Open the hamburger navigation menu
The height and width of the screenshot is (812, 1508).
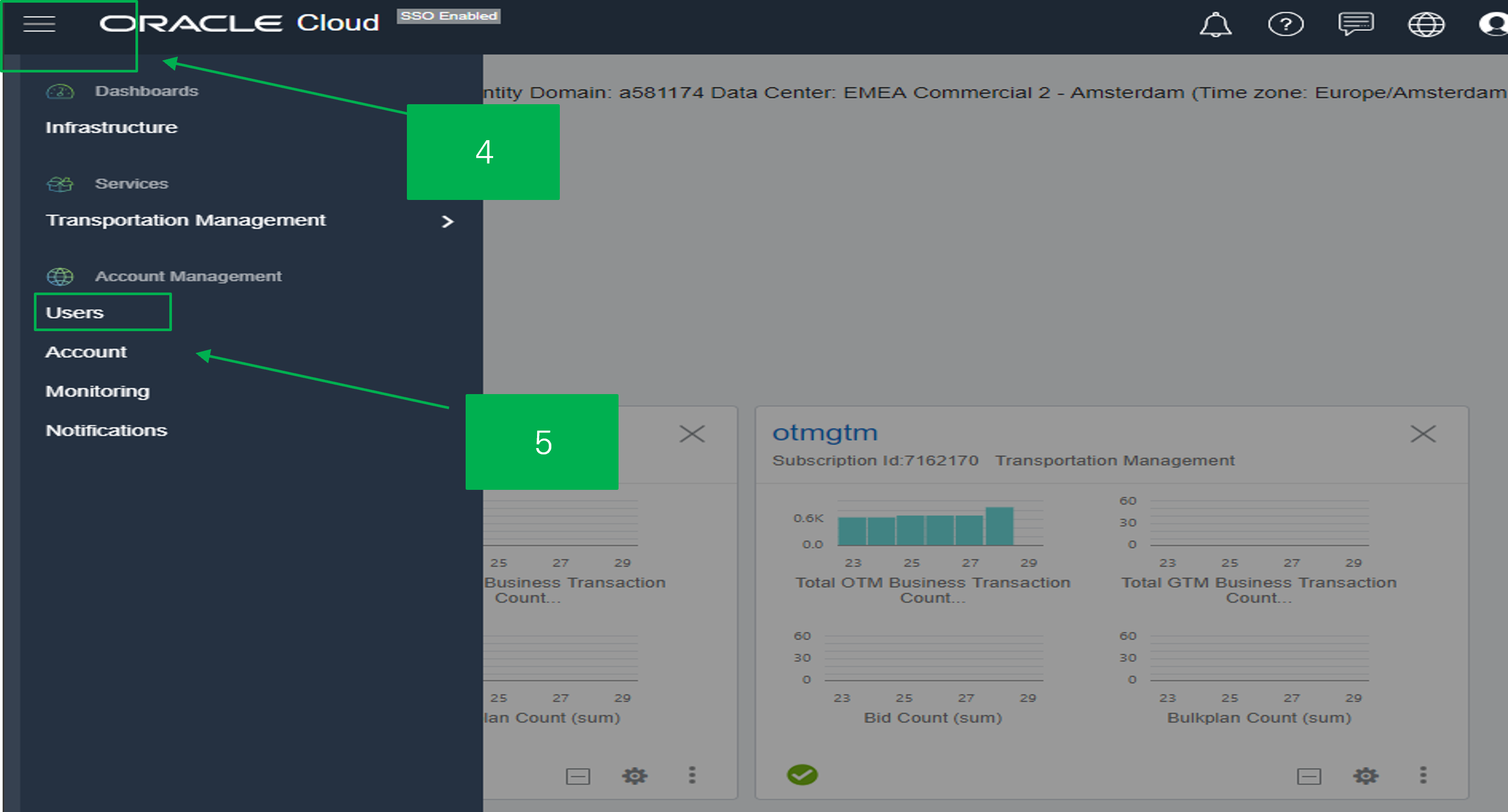pyautogui.click(x=39, y=24)
